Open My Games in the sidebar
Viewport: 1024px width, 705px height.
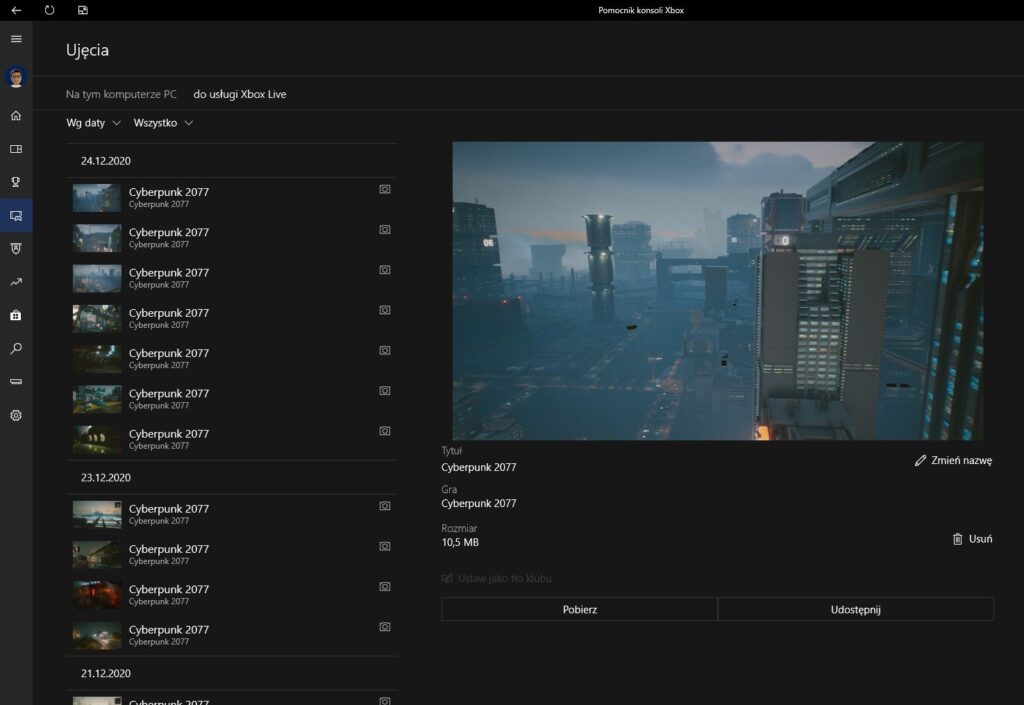coord(16,149)
